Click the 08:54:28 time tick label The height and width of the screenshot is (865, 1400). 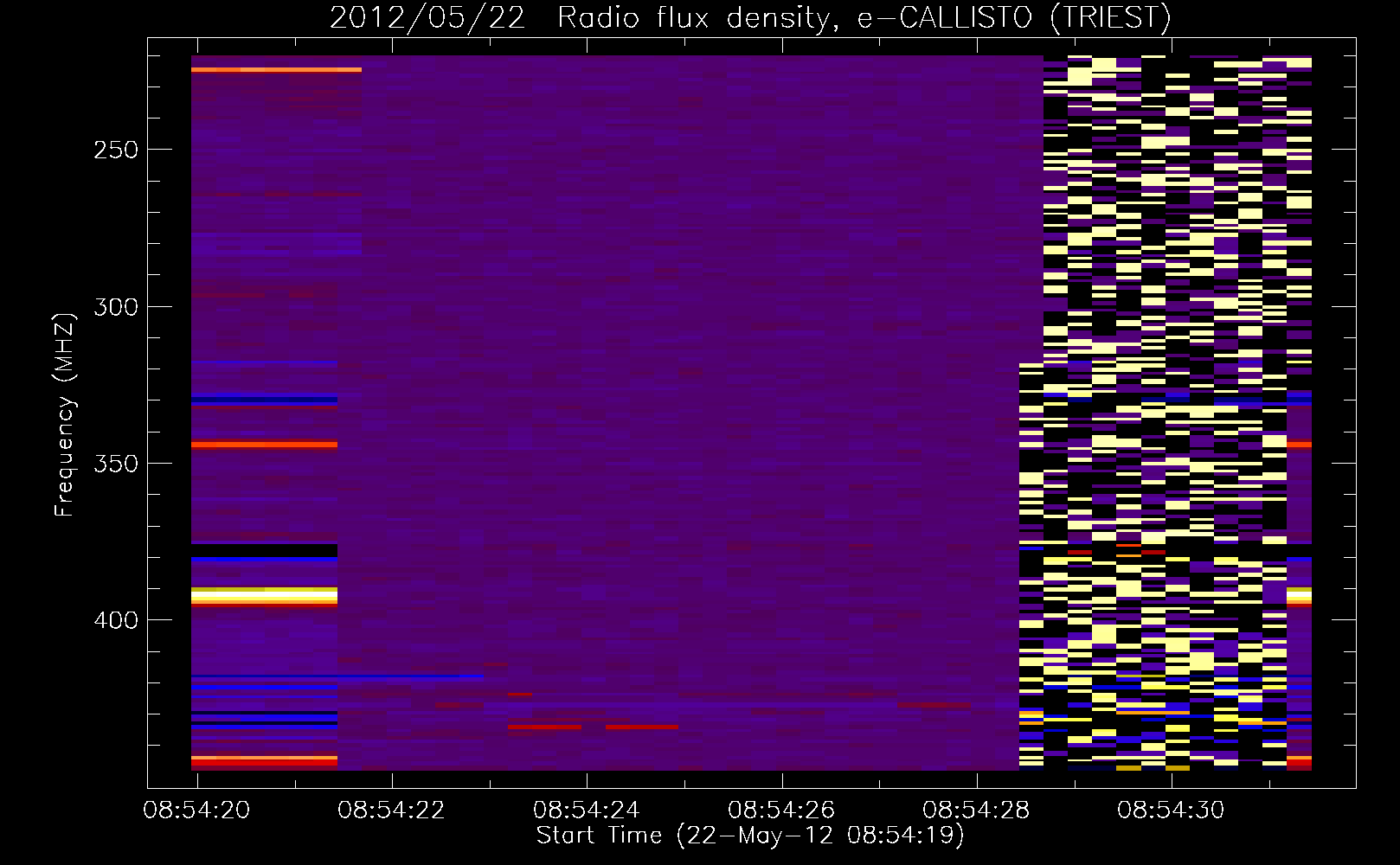pos(976,811)
